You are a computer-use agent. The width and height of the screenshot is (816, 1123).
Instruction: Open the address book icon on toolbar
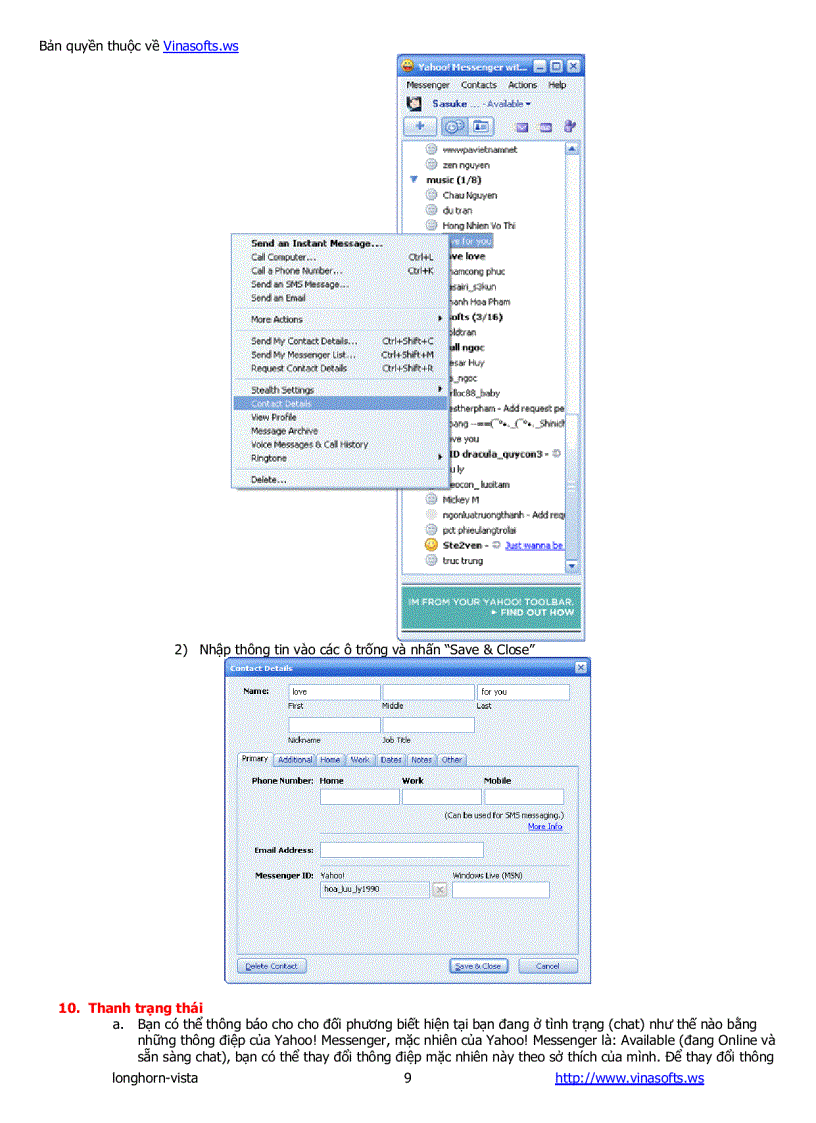[x=480, y=126]
